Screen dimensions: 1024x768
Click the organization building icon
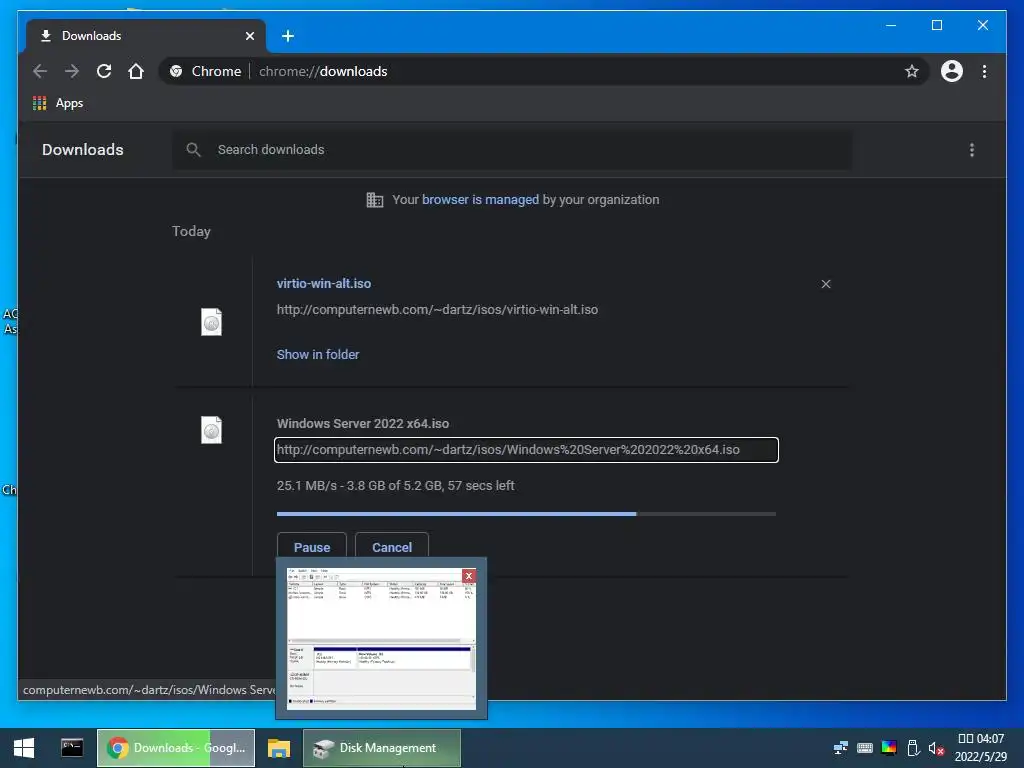pyautogui.click(x=375, y=200)
